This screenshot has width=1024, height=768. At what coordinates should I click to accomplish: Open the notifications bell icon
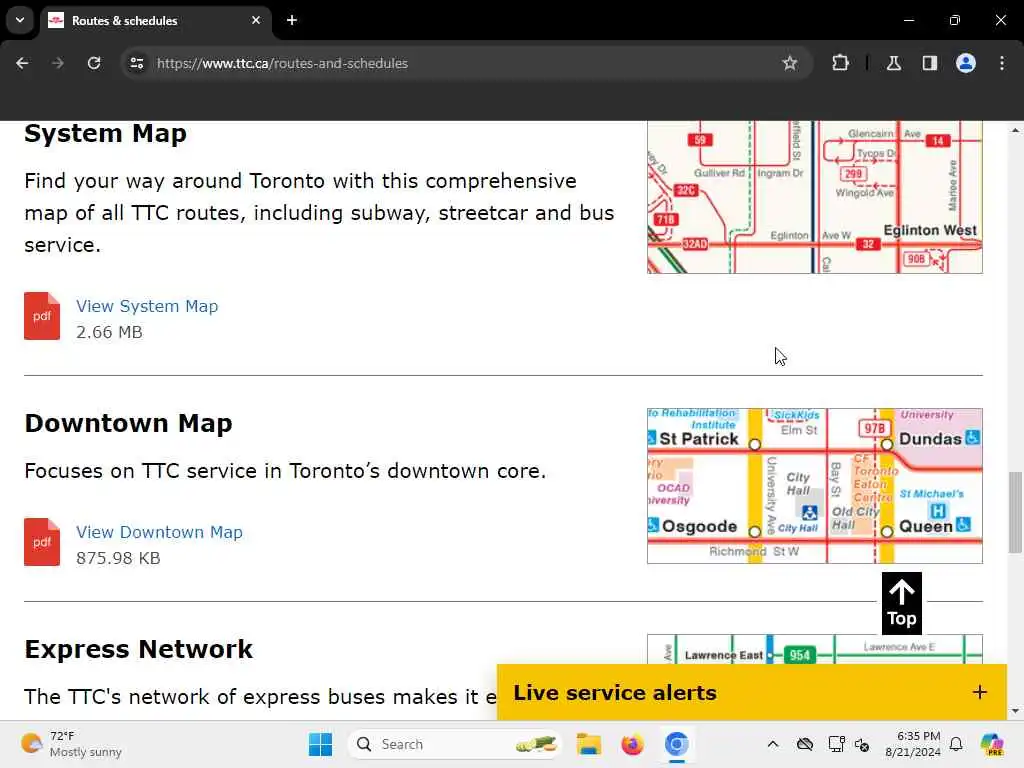click(956, 744)
